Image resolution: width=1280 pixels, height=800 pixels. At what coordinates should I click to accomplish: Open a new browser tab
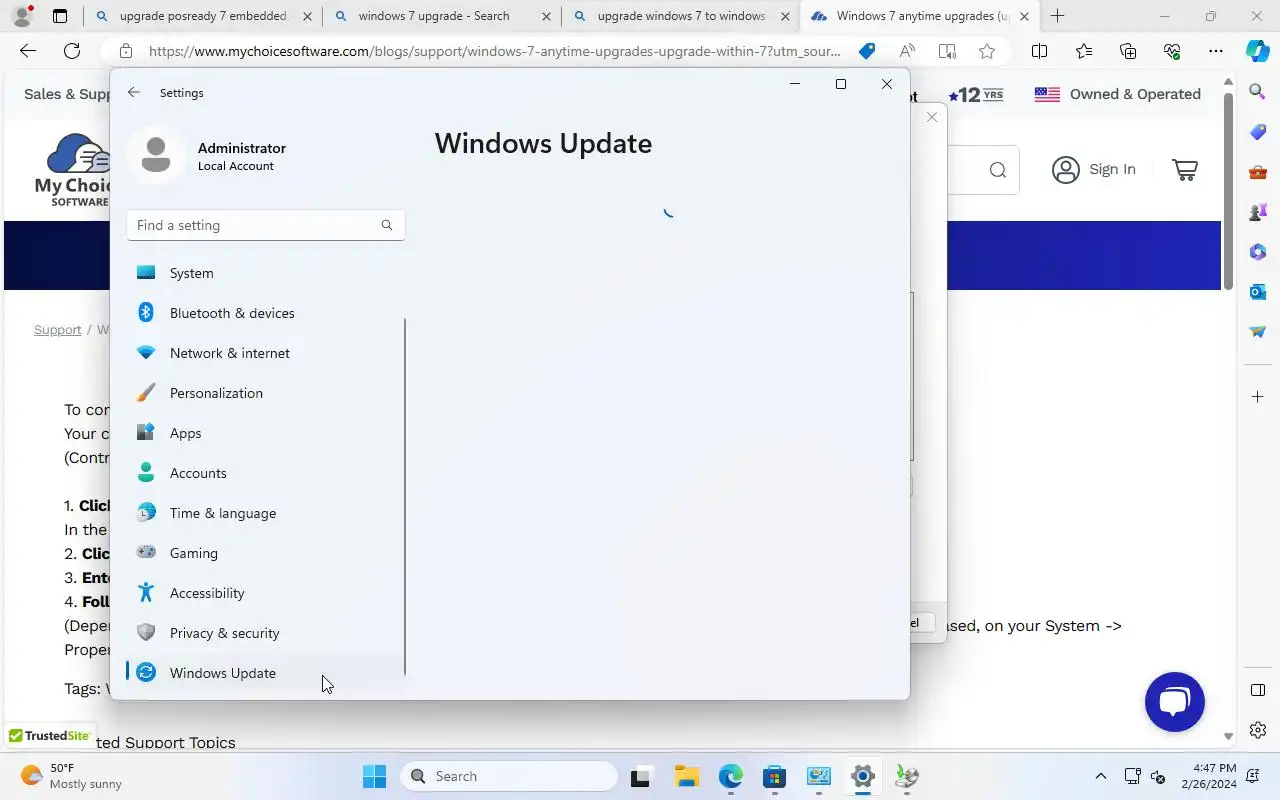pyautogui.click(x=1057, y=16)
